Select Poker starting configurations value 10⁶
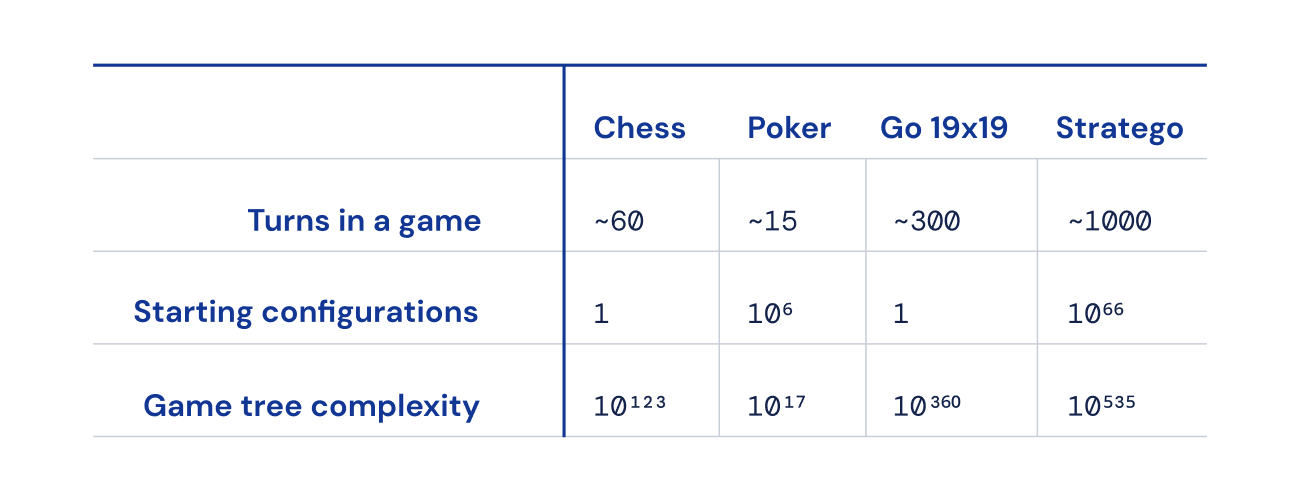This screenshot has width=1300, height=504. point(771,313)
